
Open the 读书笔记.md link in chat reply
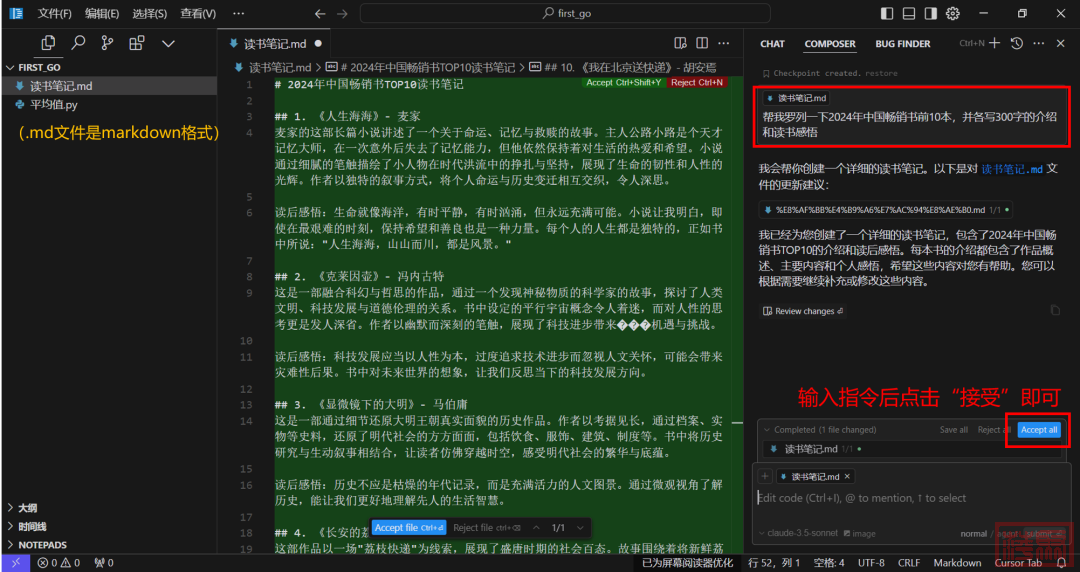[1012, 169]
